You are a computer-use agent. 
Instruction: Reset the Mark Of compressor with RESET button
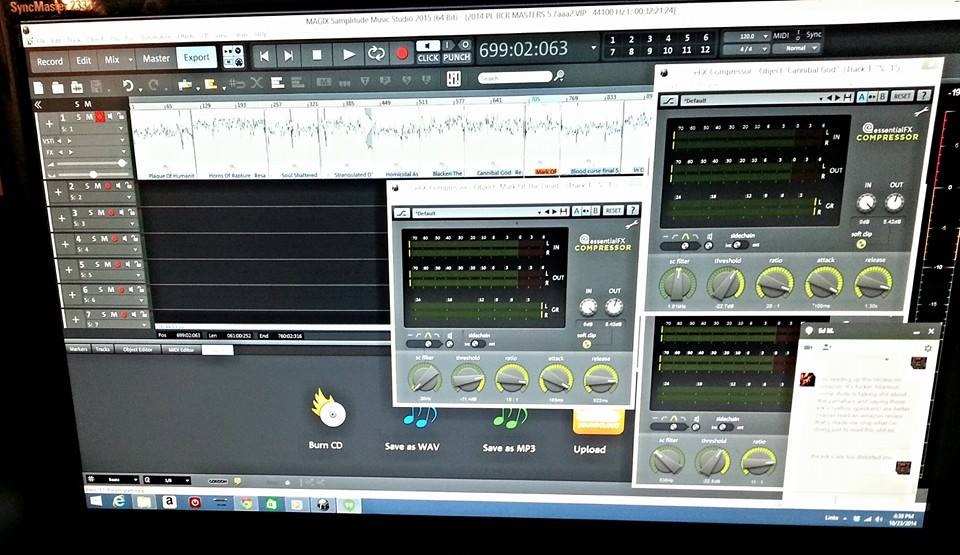[613, 211]
